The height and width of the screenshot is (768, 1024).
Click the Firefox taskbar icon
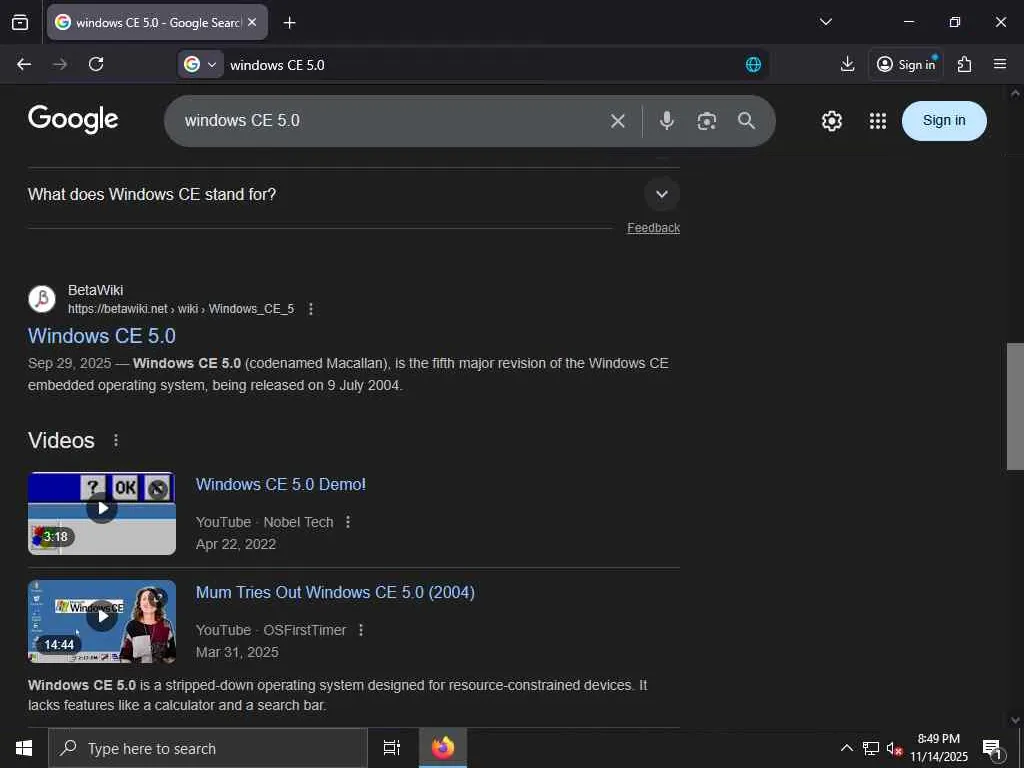point(442,748)
